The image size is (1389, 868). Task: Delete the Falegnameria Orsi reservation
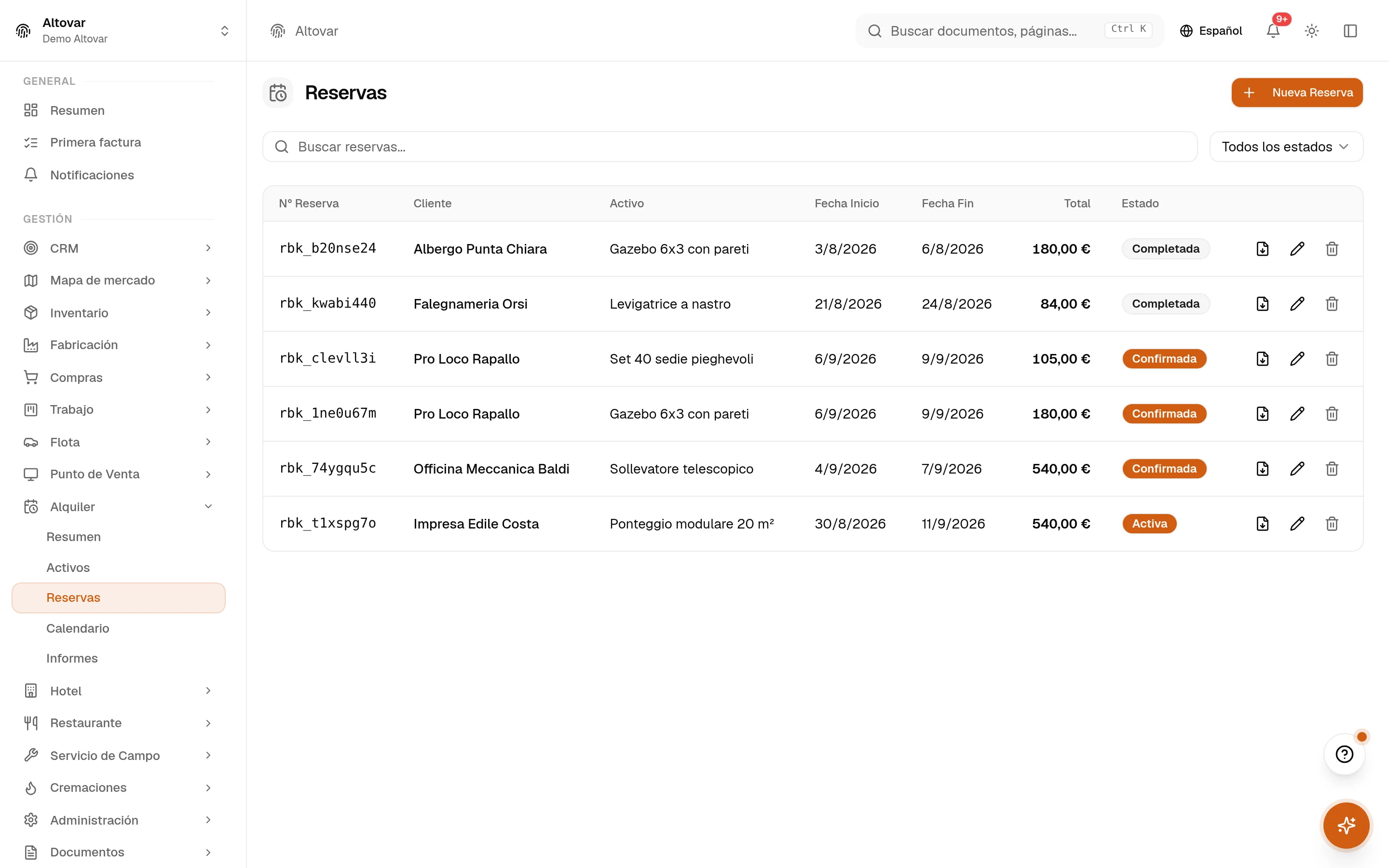(x=1332, y=304)
